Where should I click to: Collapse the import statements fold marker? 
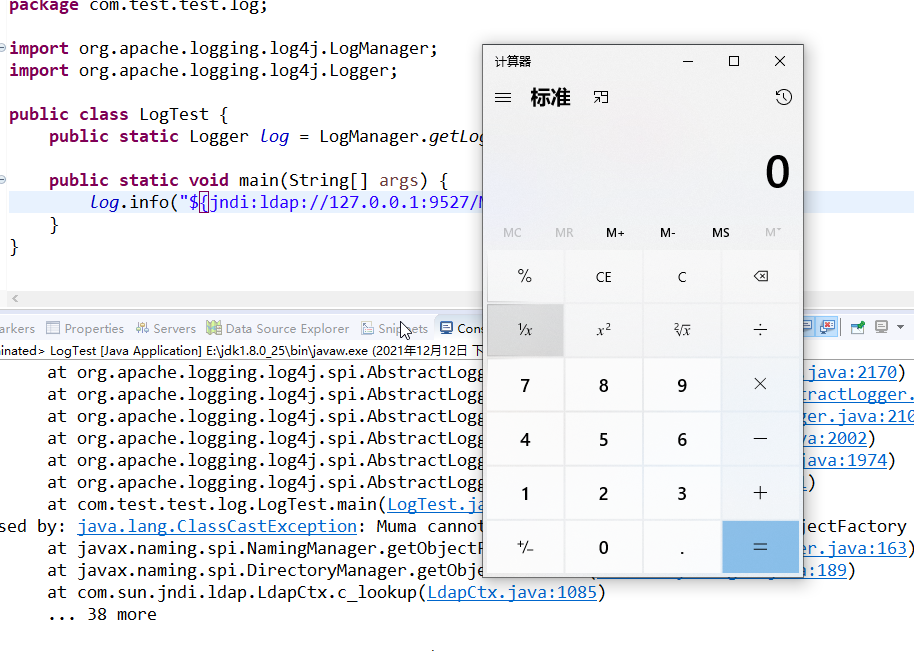pyautogui.click(x=3, y=48)
